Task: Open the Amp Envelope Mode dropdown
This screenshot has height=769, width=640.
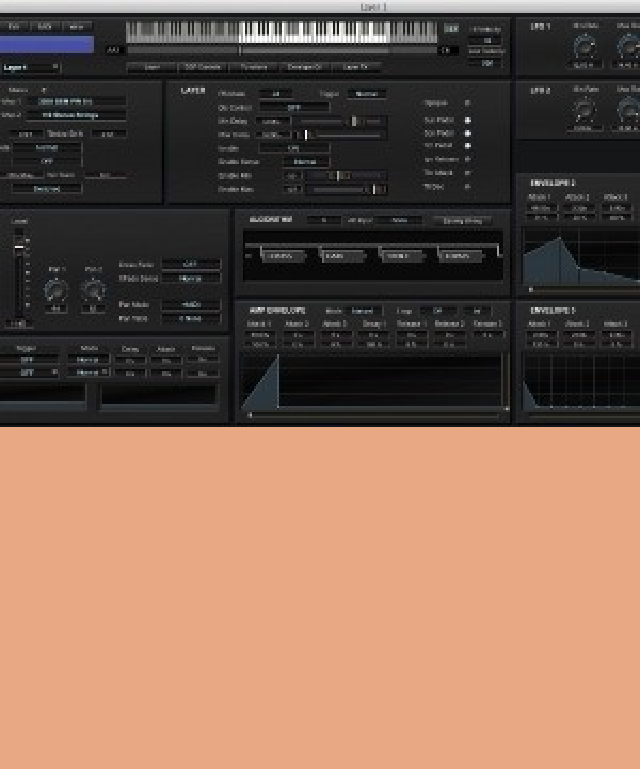Action: coord(360,311)
